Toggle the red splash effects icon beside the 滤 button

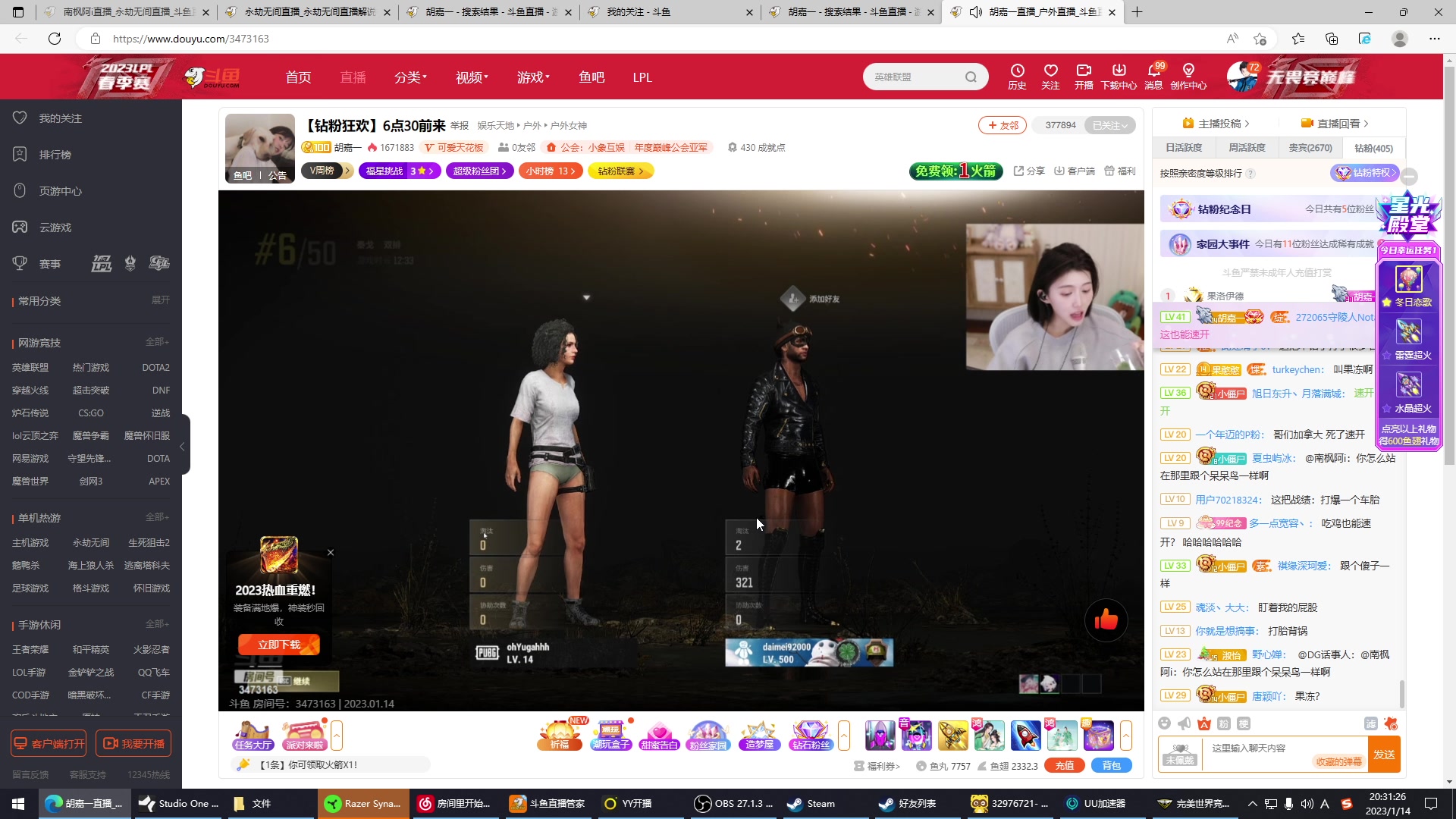tap(1391, 723)
